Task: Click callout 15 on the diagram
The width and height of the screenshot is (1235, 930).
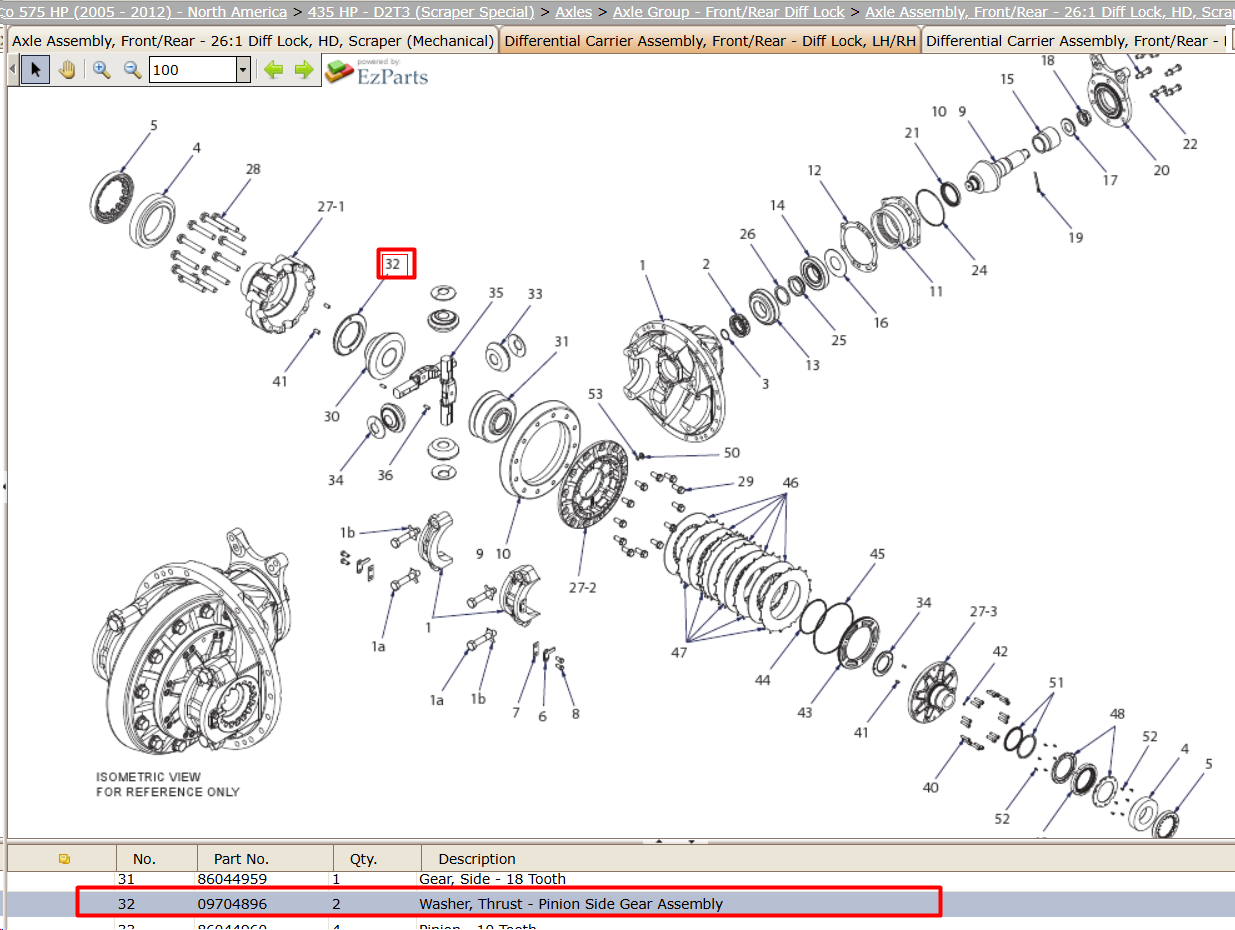Action: (x=1006, y=79)
